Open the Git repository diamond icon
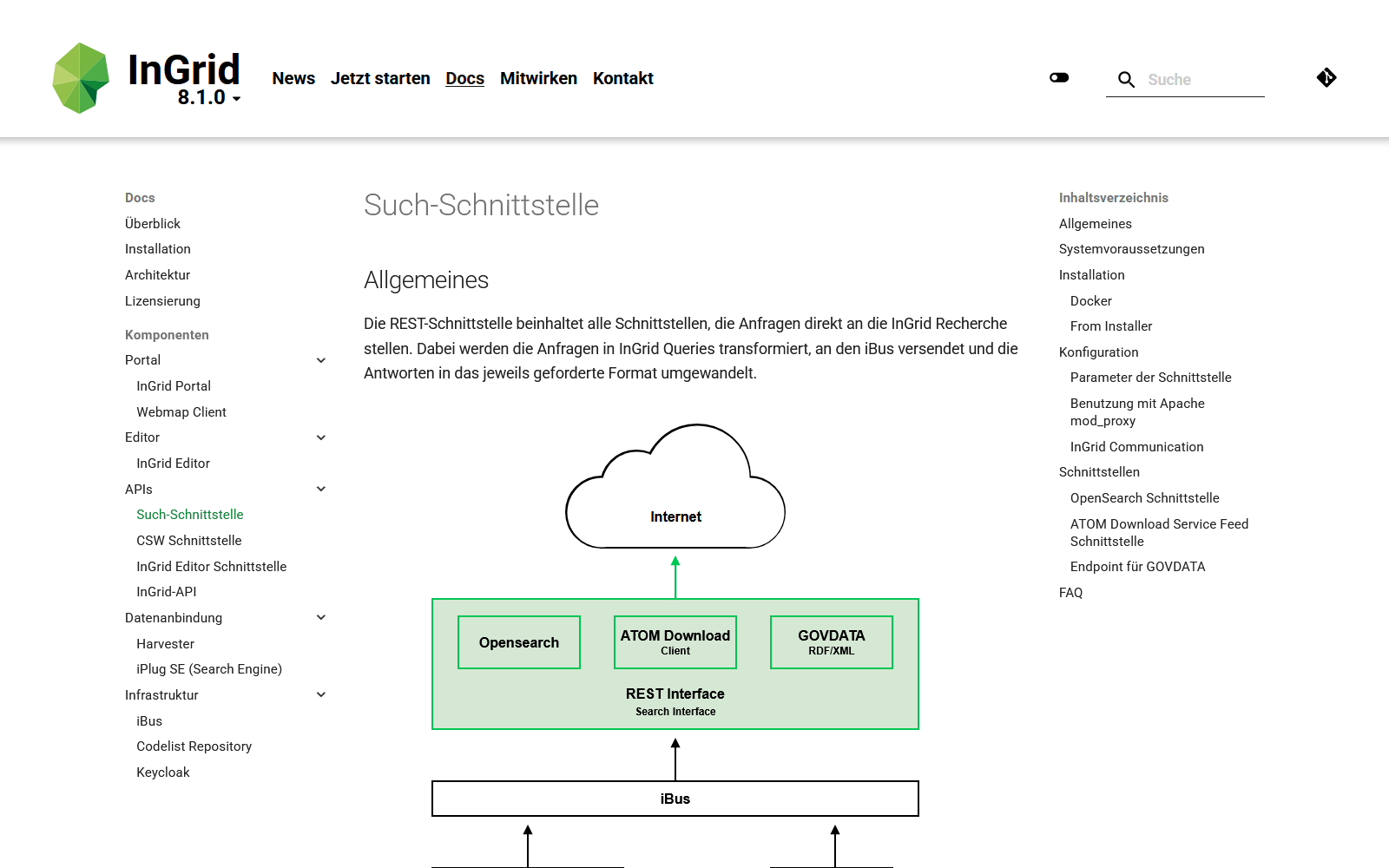 coord(1326,78)
